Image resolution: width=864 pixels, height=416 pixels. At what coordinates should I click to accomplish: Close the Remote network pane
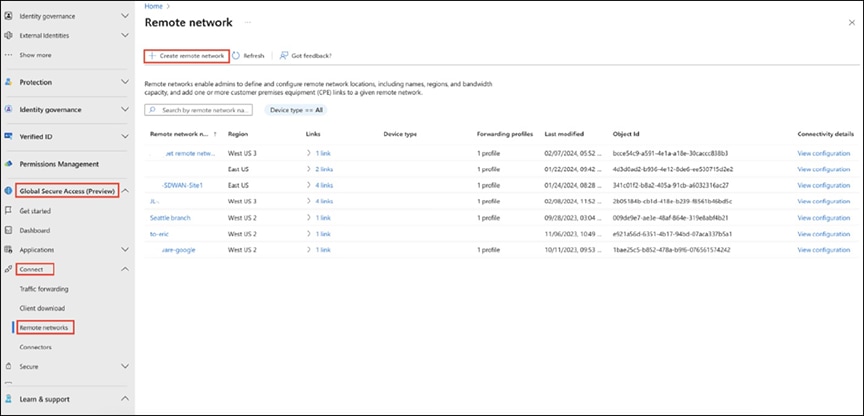pyautogui.click(x=851, y=22)
